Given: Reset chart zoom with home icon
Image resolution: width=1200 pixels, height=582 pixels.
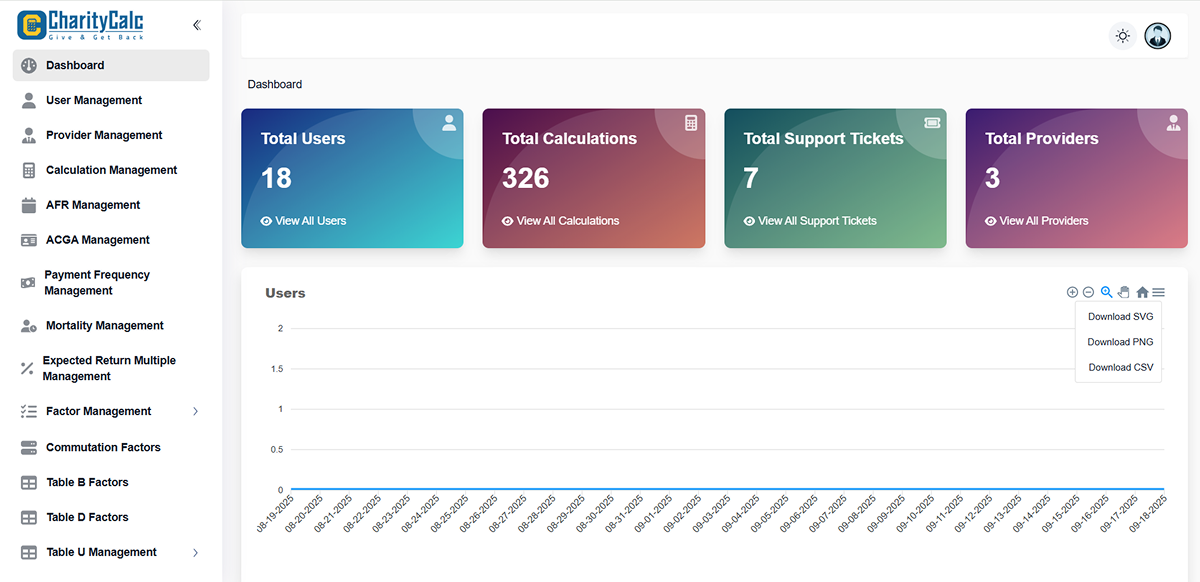Looking at the screenshot, I should [x=1142, y=292].
